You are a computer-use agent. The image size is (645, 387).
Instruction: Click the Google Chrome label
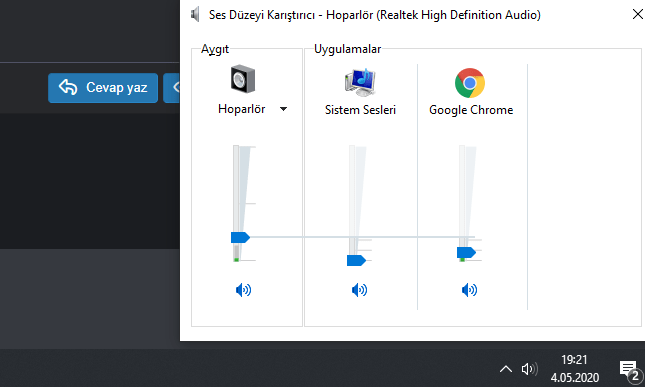click(471, 110)
